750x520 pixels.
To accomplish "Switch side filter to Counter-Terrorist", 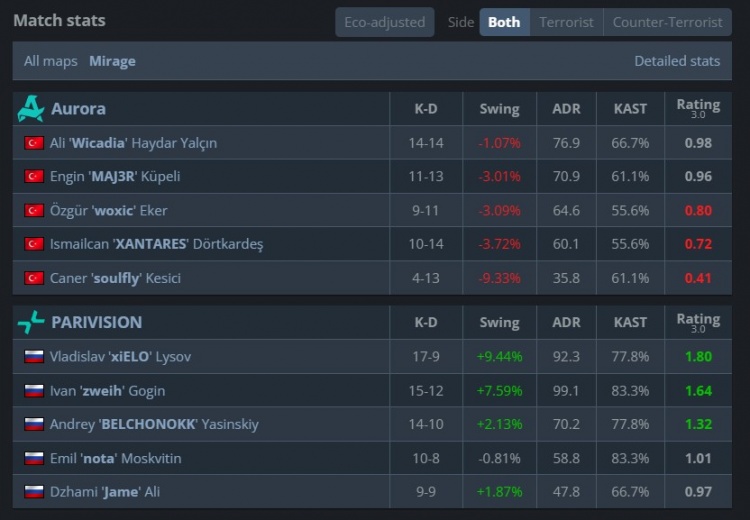I will pyautogui.click(x=667, y=22).
